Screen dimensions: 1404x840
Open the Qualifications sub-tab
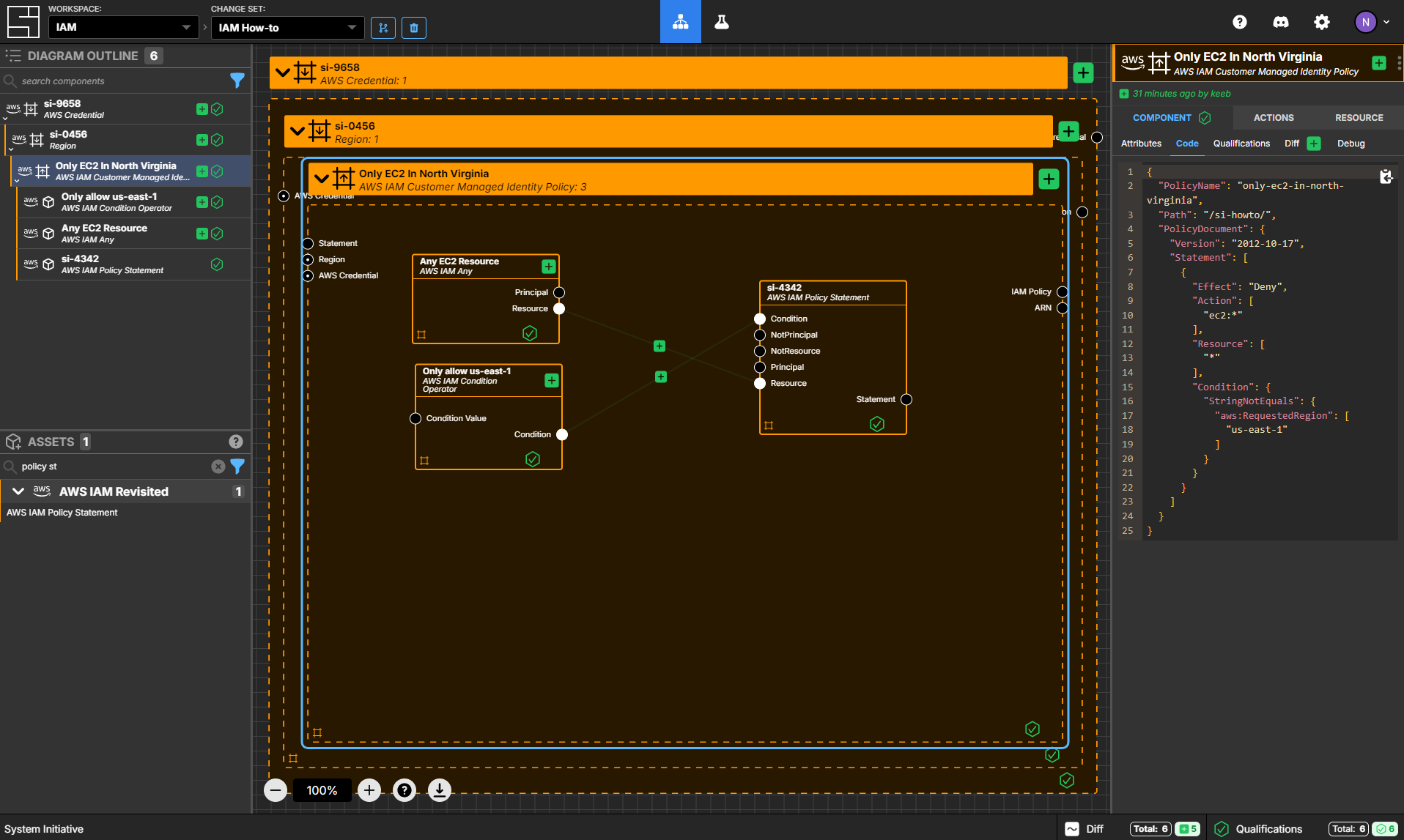click(x=1241, y=144)
